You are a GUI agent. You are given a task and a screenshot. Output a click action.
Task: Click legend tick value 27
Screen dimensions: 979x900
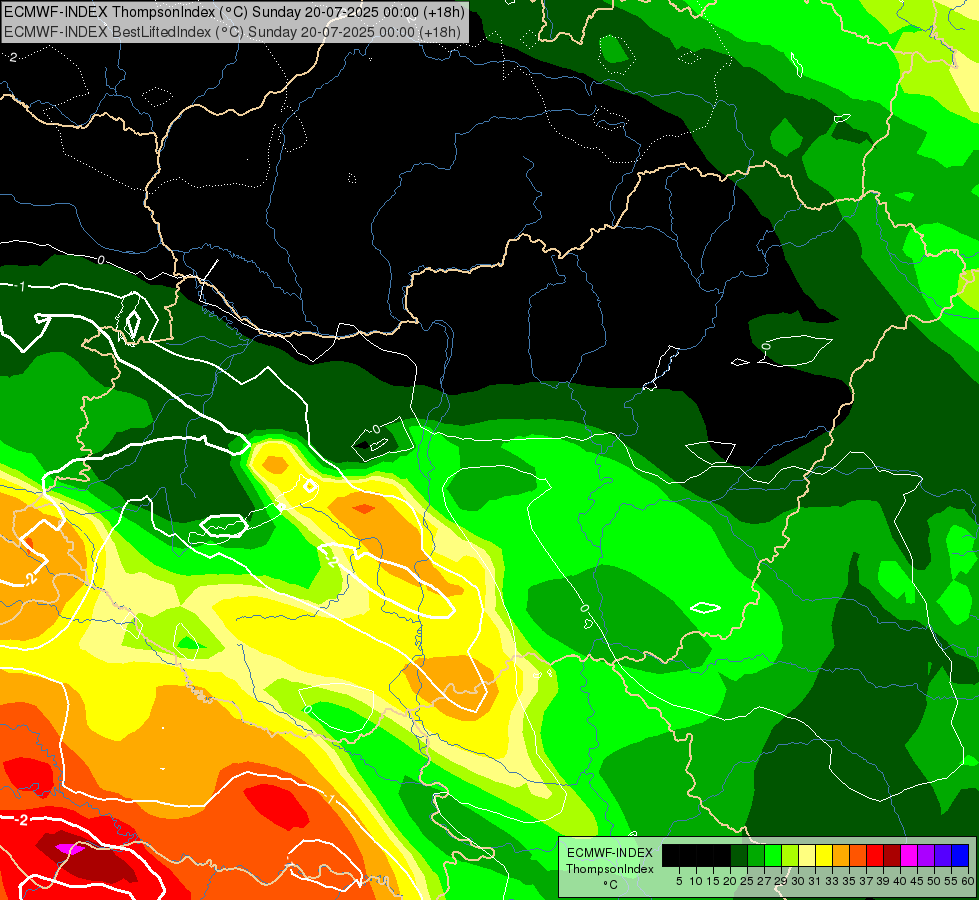pos(765,881)
